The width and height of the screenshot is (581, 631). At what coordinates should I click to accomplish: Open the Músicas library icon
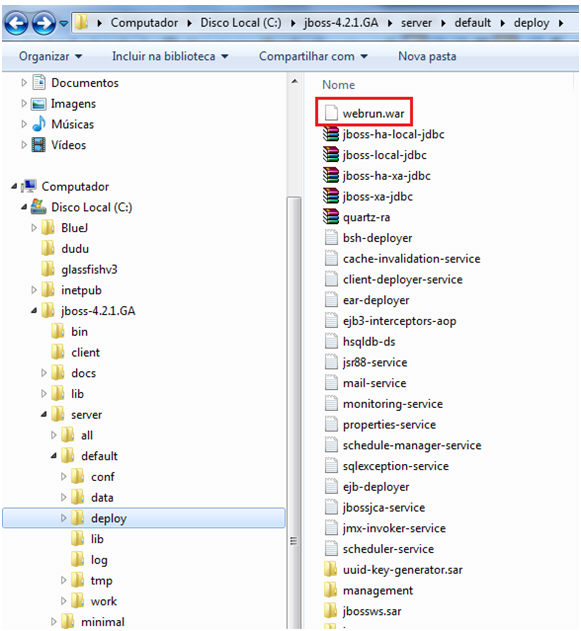pos(39,124)
